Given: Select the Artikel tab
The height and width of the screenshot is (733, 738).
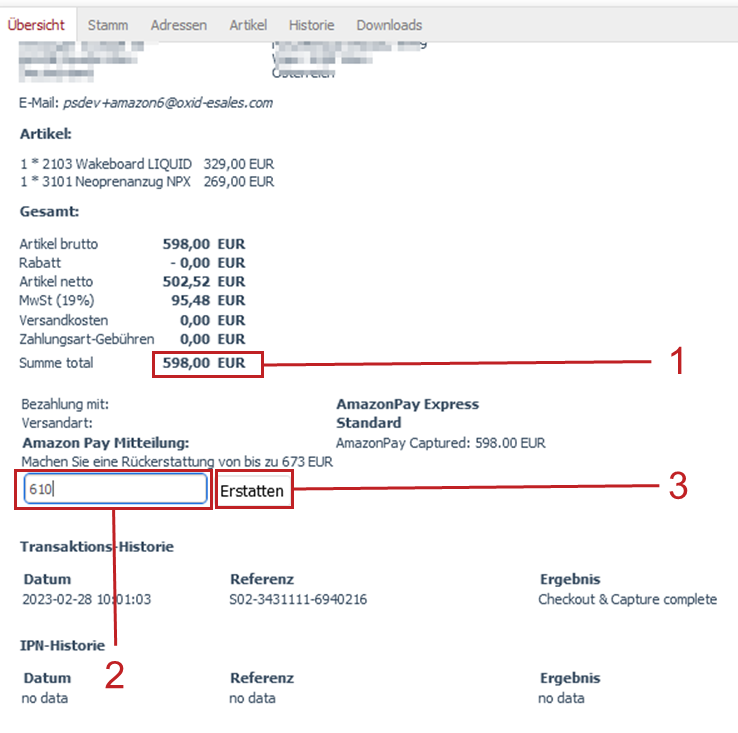Looking at the screenshot, I should (x=248, y=25).
